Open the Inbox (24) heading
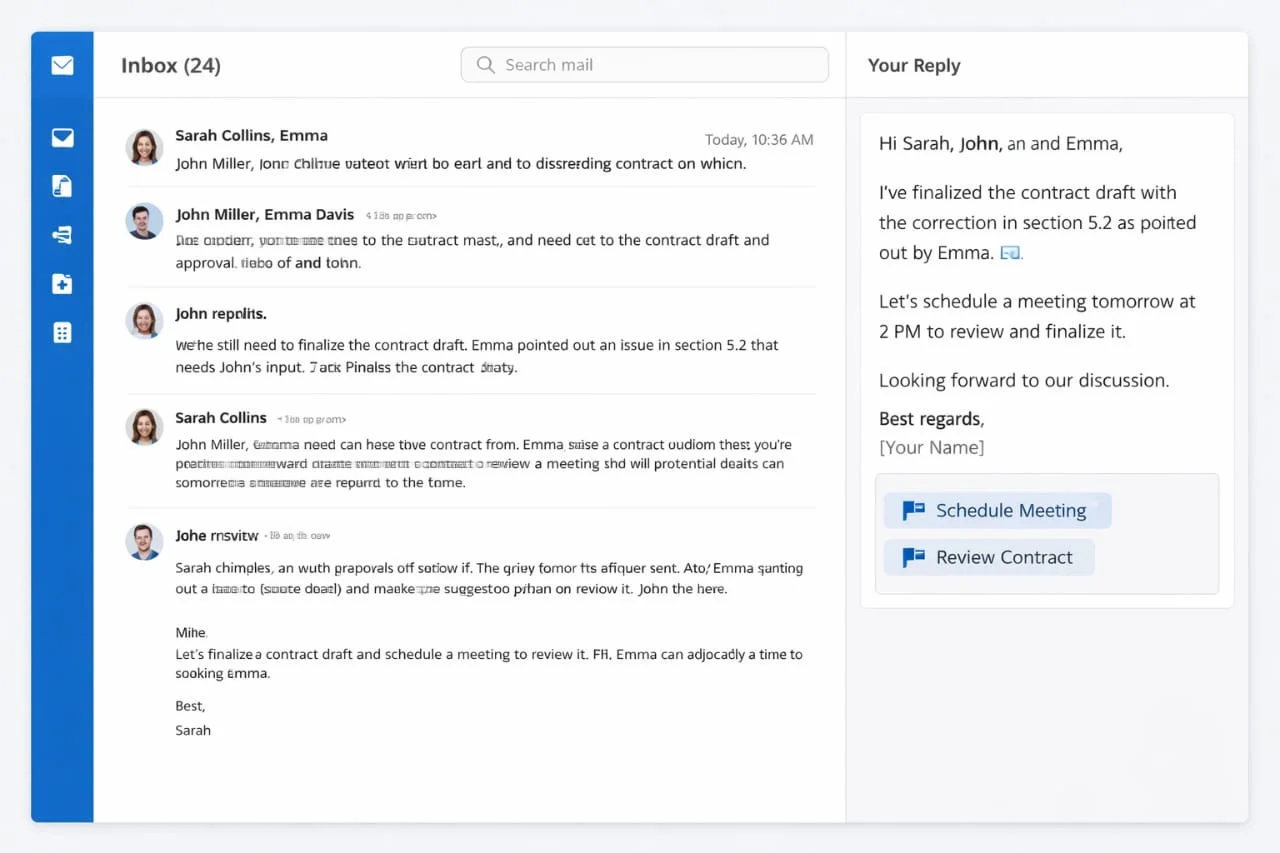The width and height of the screenshot is (1280, 853). pyautogui.click(x=171, y=66)
